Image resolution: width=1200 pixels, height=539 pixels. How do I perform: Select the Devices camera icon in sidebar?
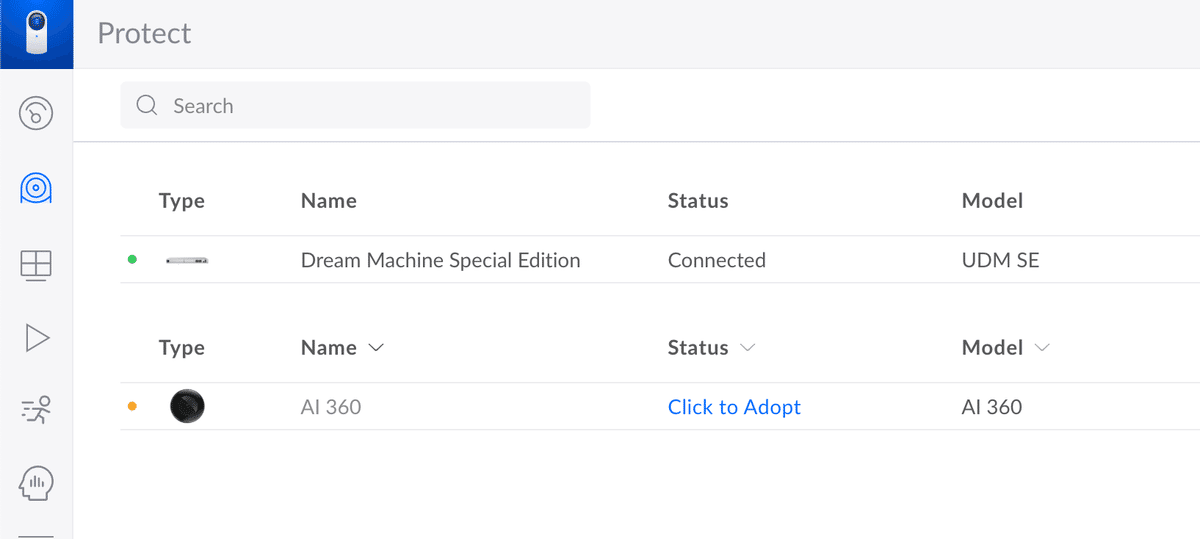pyautogui.click(x=36, y=187)
